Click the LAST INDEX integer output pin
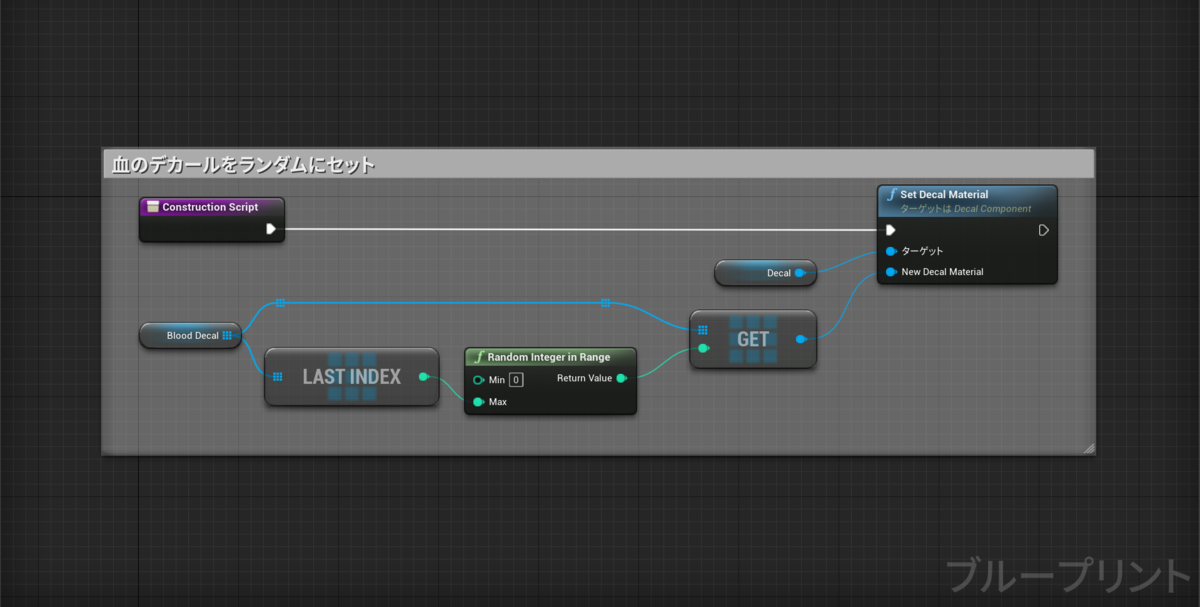1200x607 pixels. (x=424, y=377)
